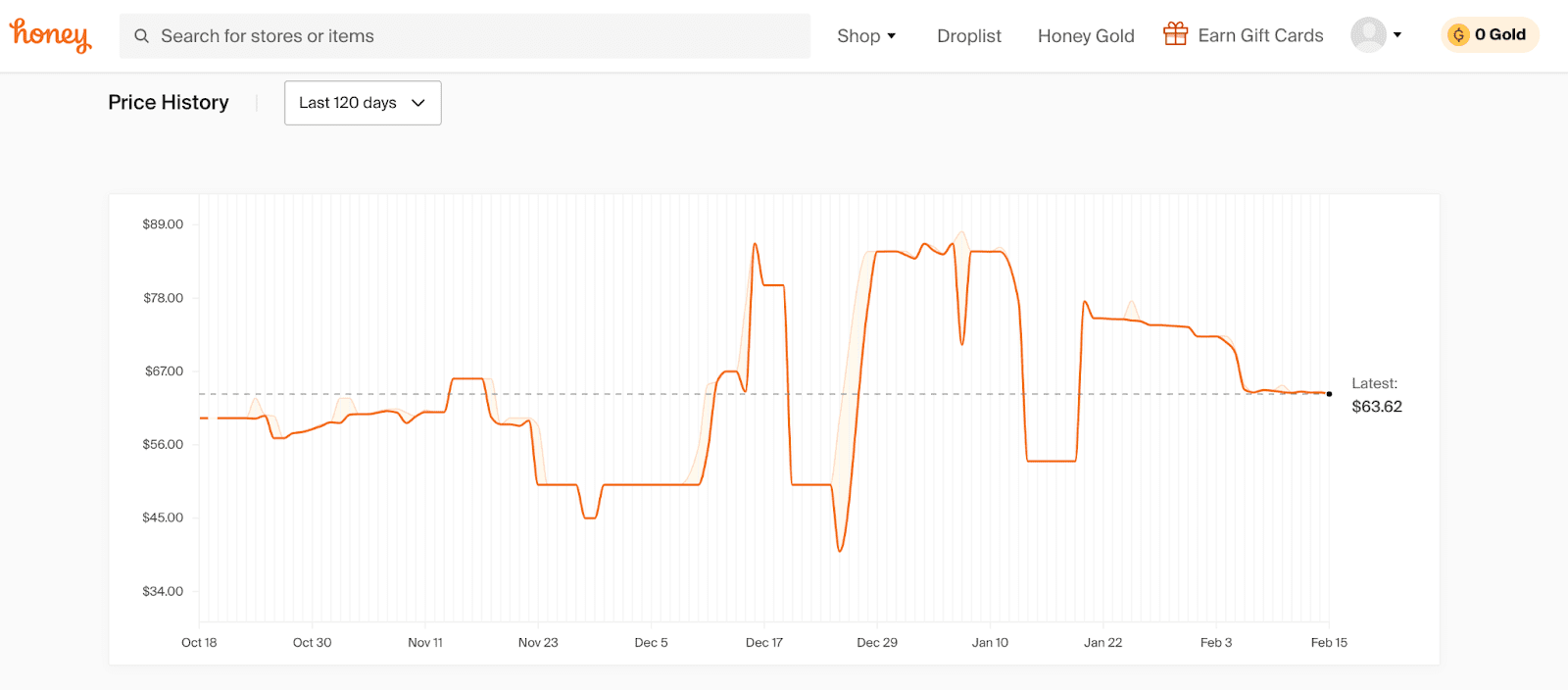Click the $63.62 latest price value

1377,407
